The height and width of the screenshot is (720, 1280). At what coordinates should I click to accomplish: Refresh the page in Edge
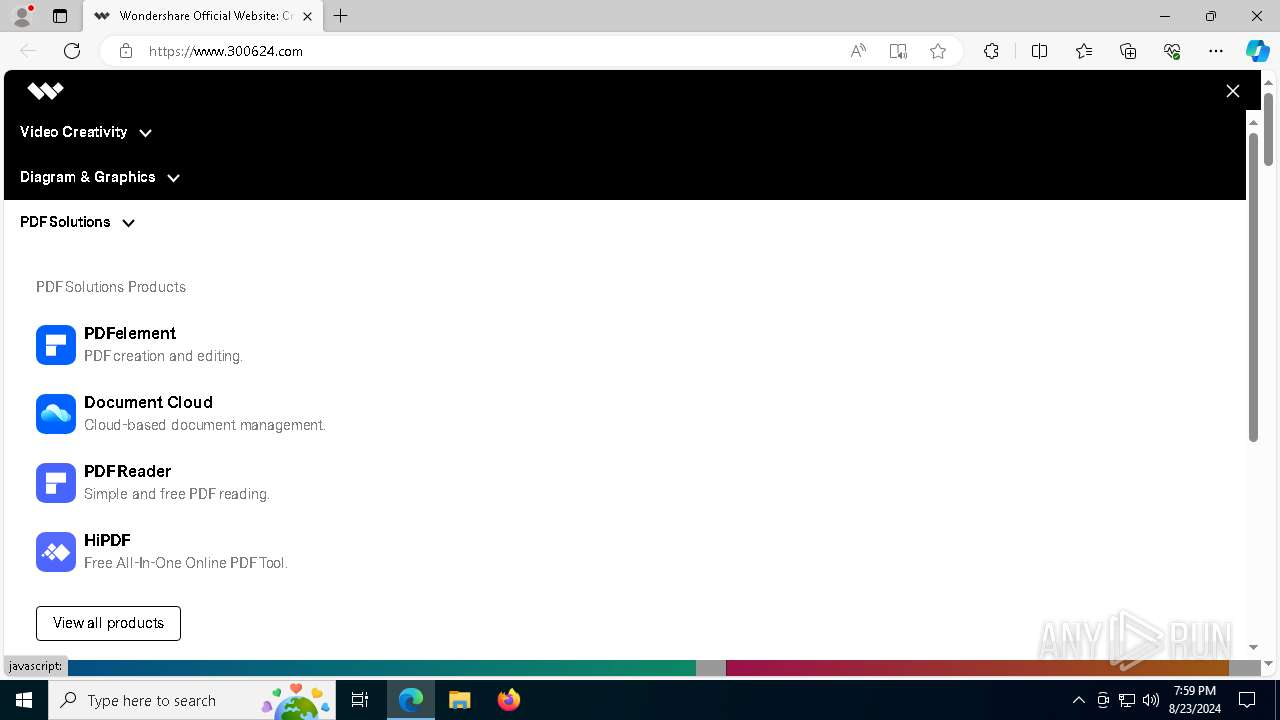pos(72,51)
